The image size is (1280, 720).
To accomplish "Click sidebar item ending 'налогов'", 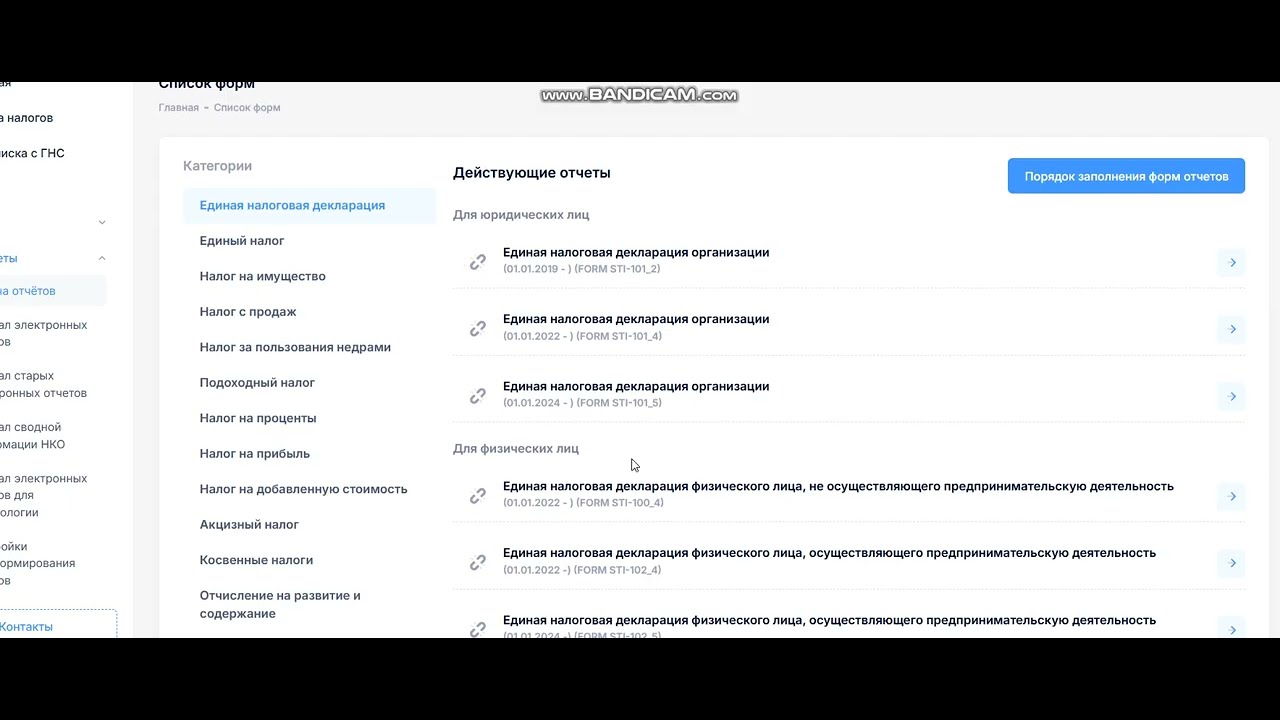I will coord(27,118).
